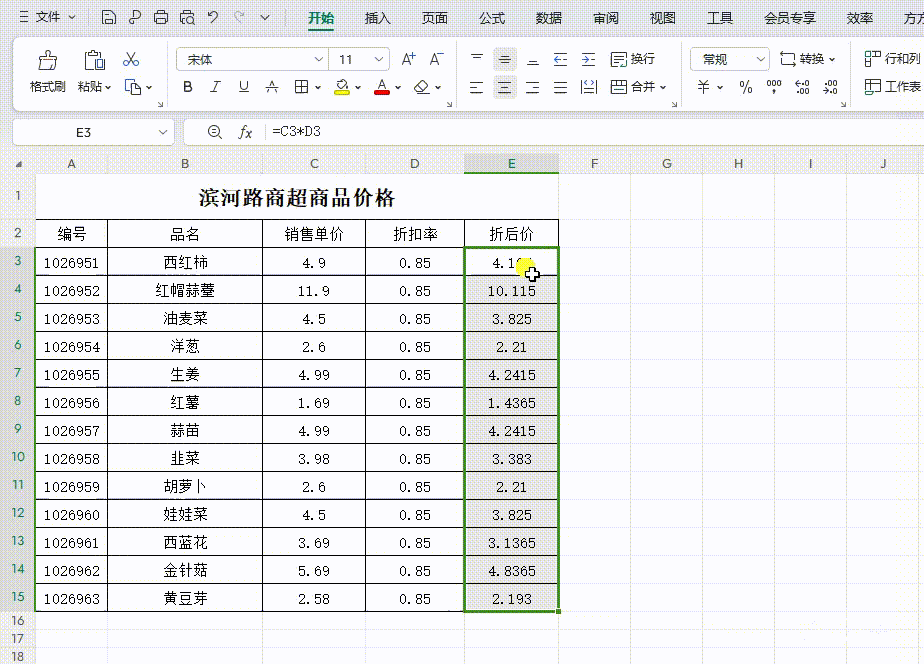924x664 pixels.
Task: Cut selection with the scissors icon
Action: coord(131,60)
